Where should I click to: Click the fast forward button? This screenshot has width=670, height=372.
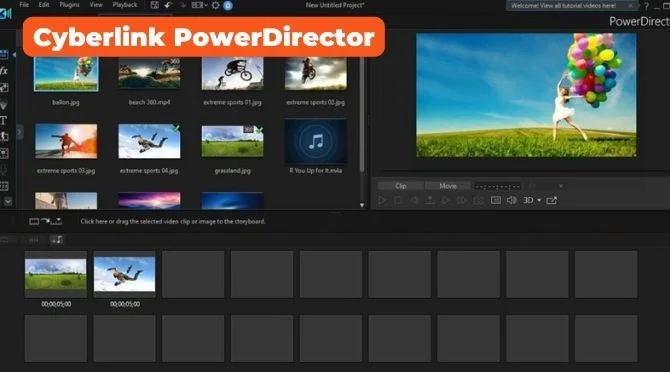[461, 200]
